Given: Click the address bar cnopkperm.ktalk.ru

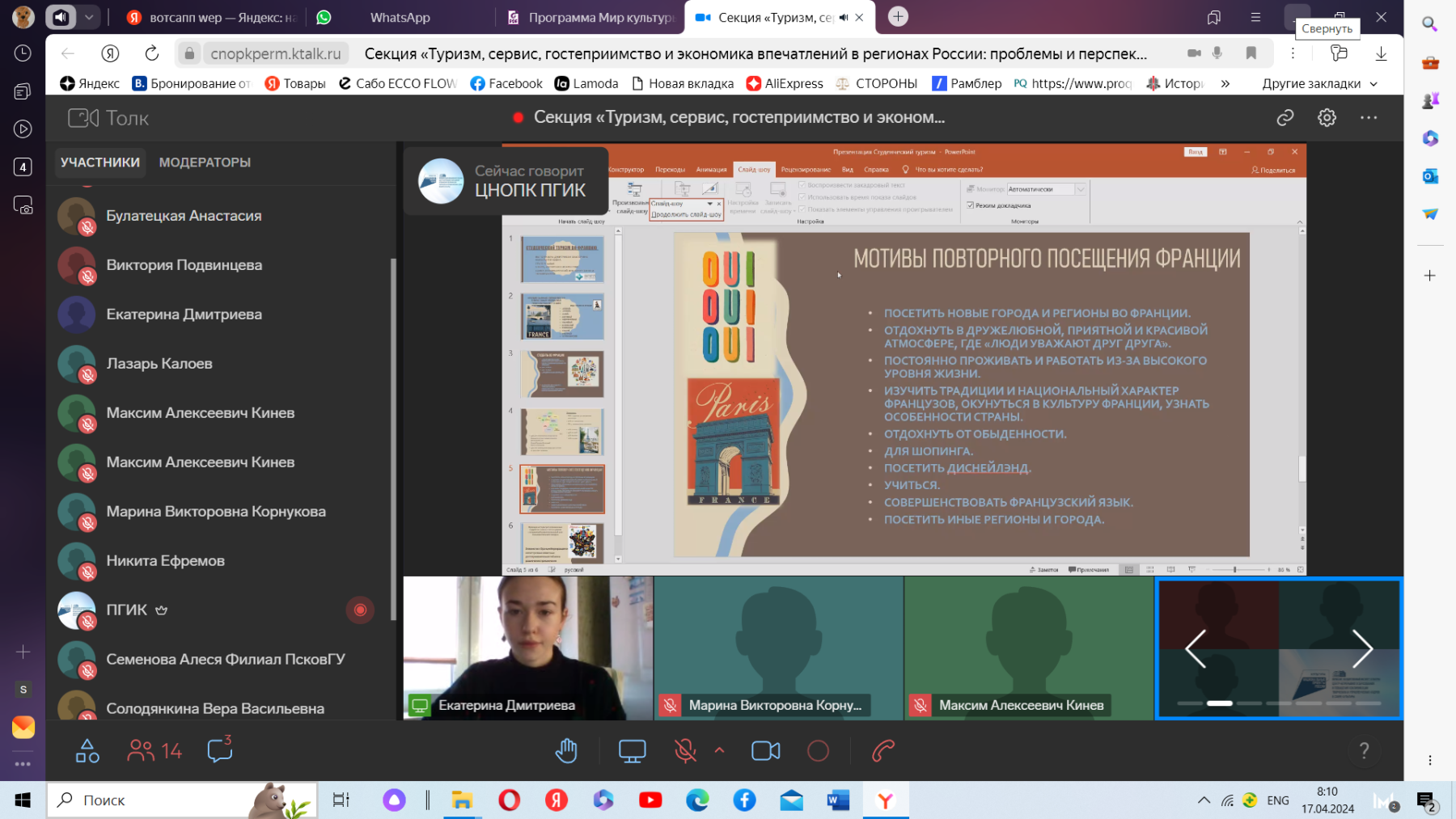Looking at the screenshot, I should 276,53.
